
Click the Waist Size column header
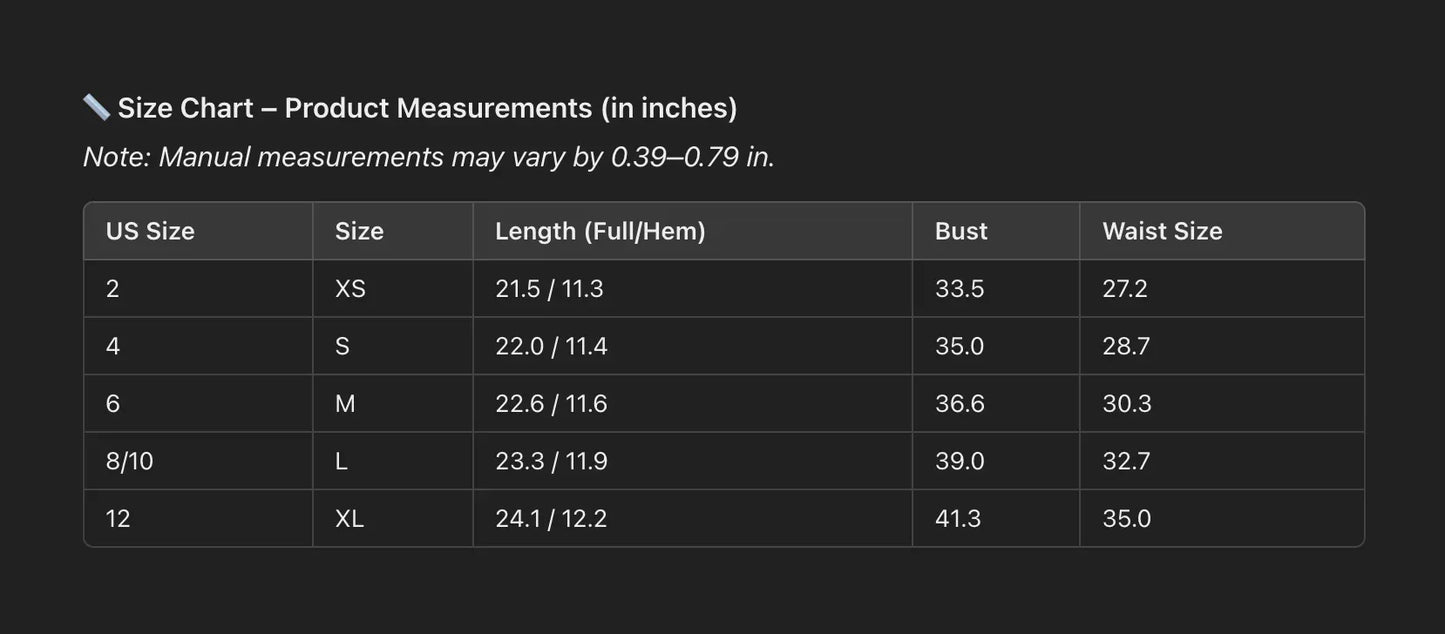point(1162,231)
